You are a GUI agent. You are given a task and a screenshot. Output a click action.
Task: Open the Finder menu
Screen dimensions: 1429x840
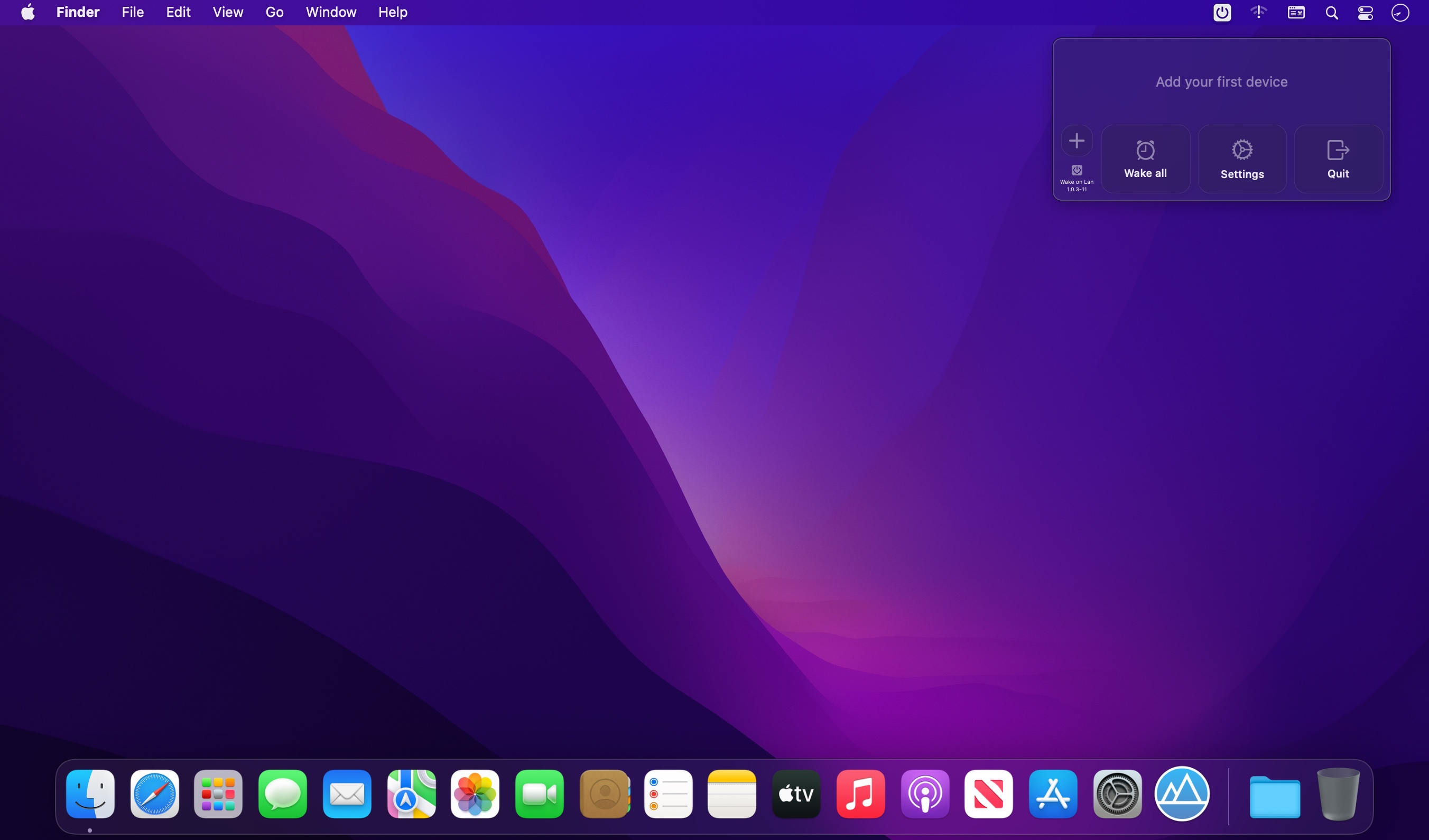tap(78, 12)
